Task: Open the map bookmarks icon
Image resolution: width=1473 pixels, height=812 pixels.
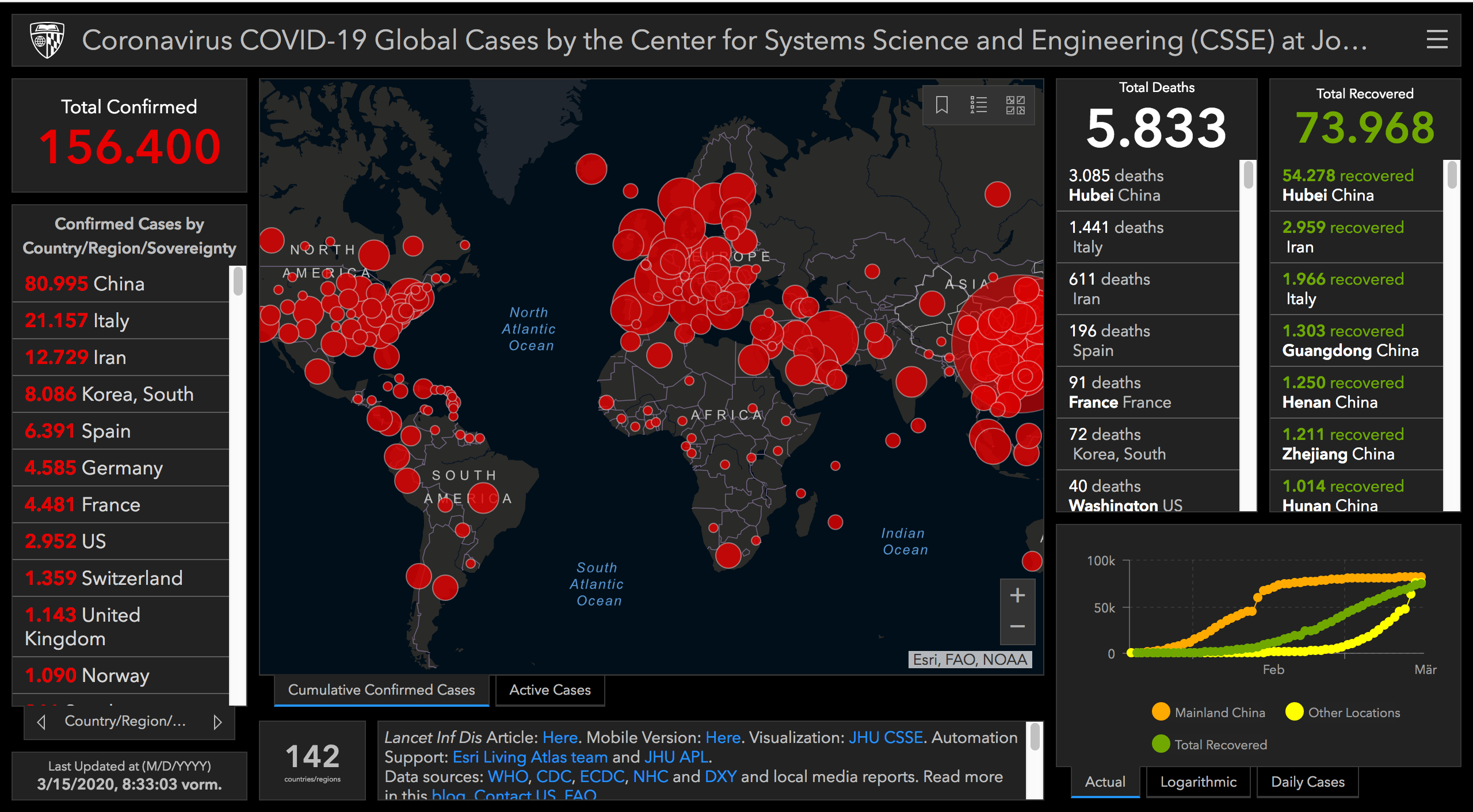Action: [942, 105]
